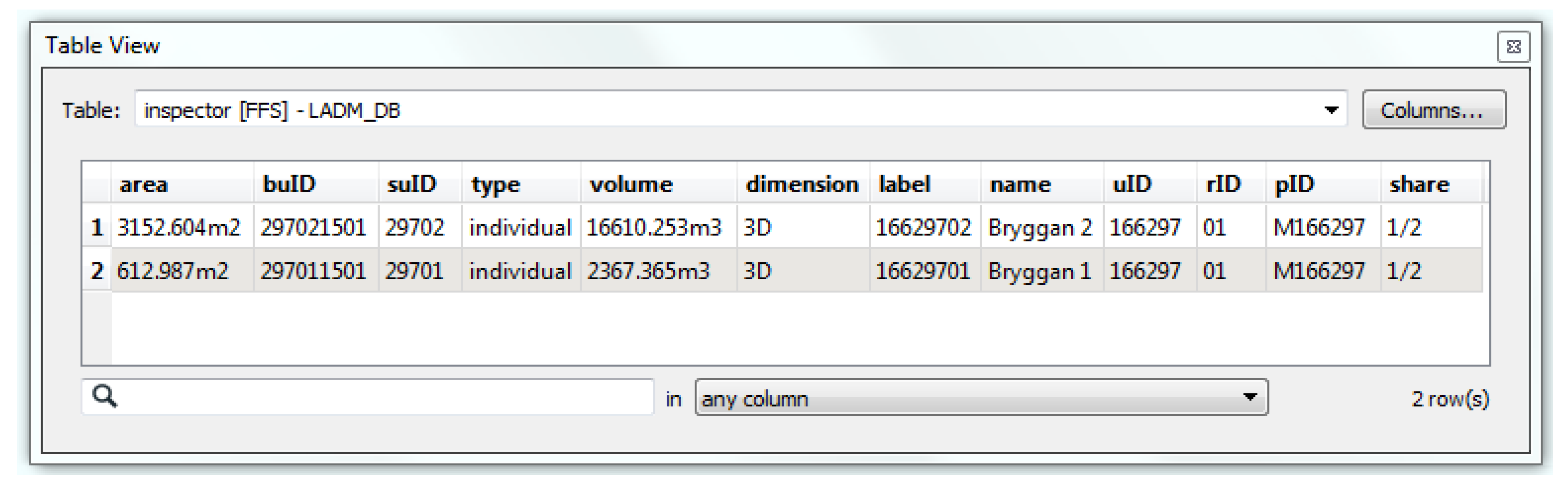Select cell 612.987m2
Image resolution: width=1568 pixels, height=487 pixels.
pyautogui.click(x=182, y=270)
